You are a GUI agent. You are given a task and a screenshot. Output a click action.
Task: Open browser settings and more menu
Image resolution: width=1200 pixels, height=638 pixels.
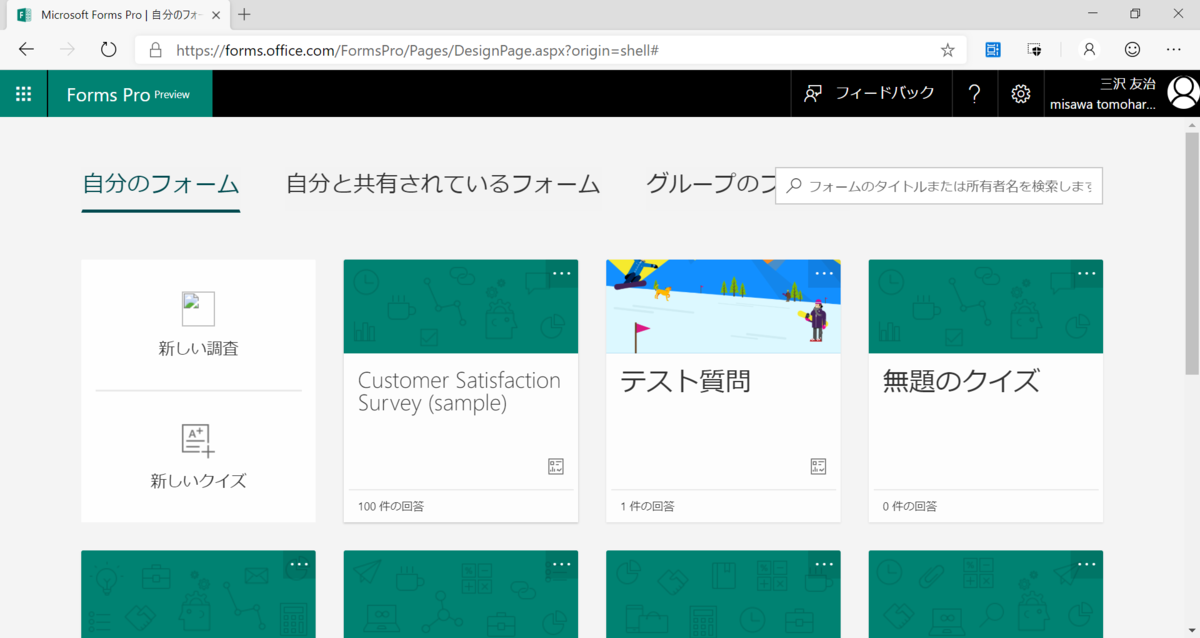tap(1173, 49)
